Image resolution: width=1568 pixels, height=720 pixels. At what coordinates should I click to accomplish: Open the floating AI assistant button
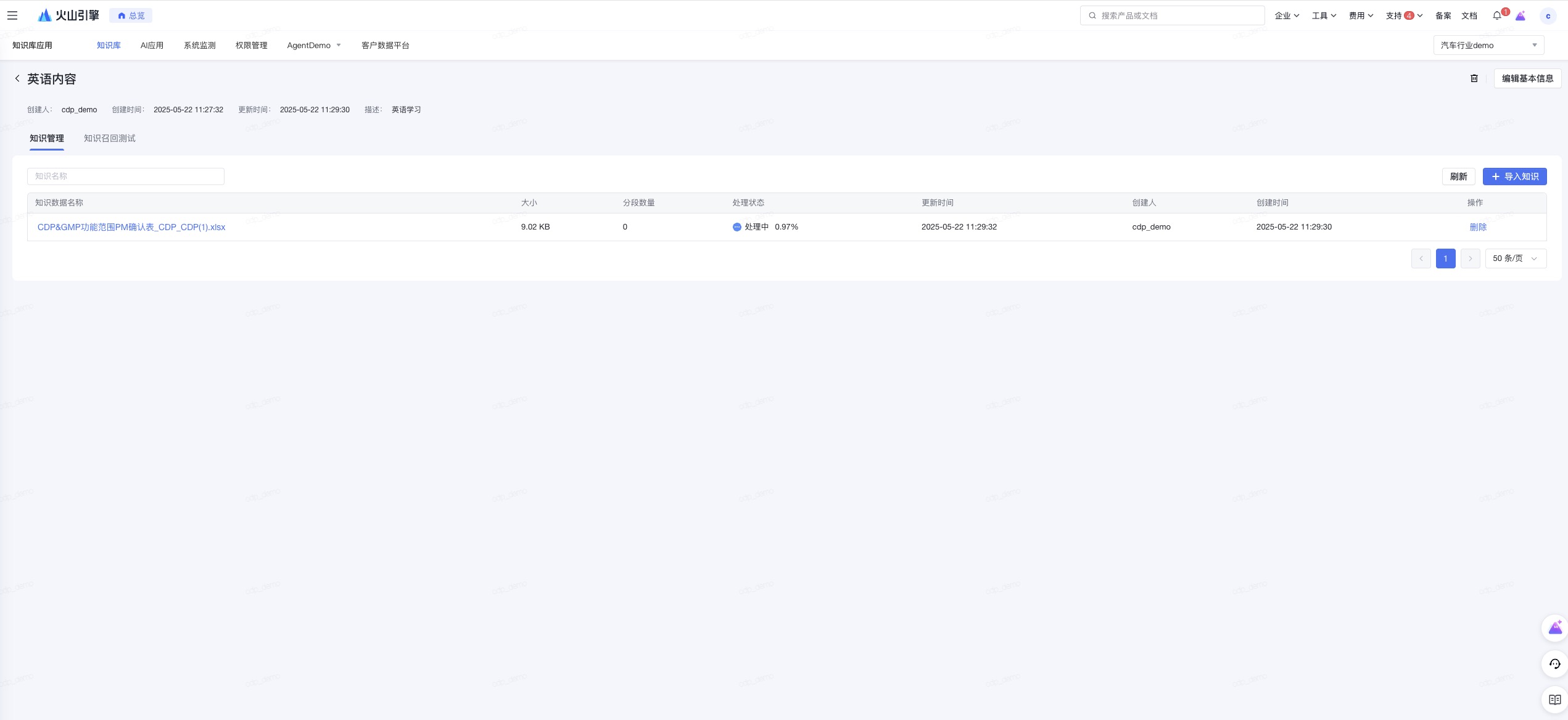(x=1554, y=628)
